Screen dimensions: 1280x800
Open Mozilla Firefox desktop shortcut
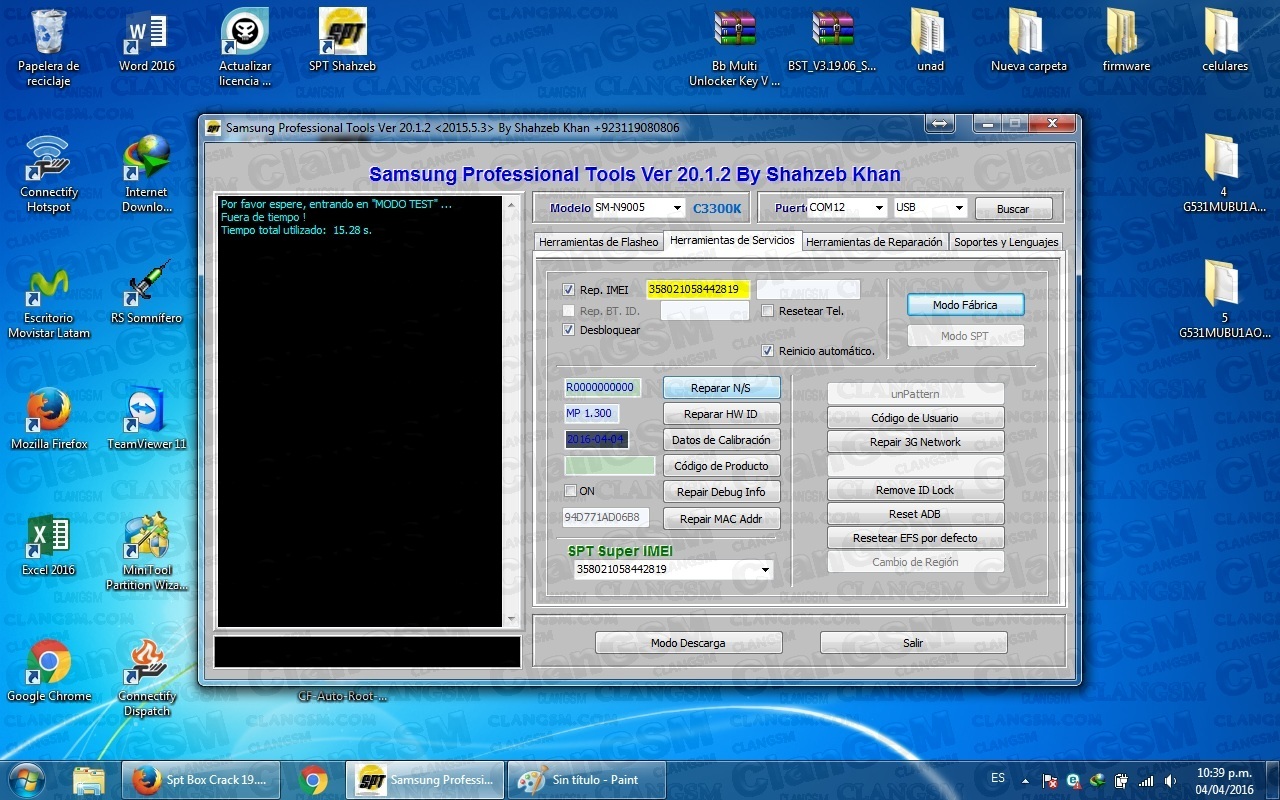(x=48, y=418)
